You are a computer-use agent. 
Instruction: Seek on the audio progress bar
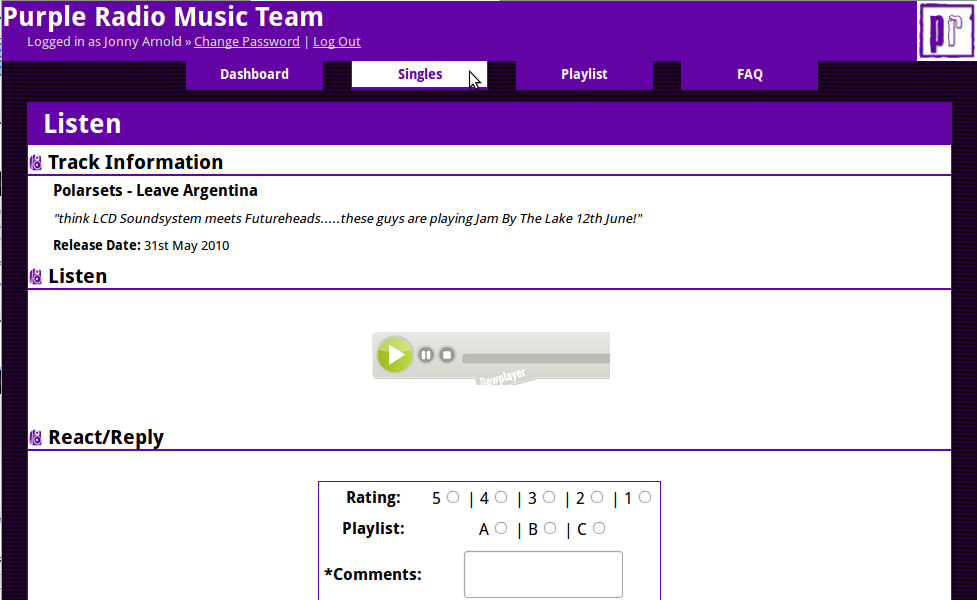click(535, 358)
